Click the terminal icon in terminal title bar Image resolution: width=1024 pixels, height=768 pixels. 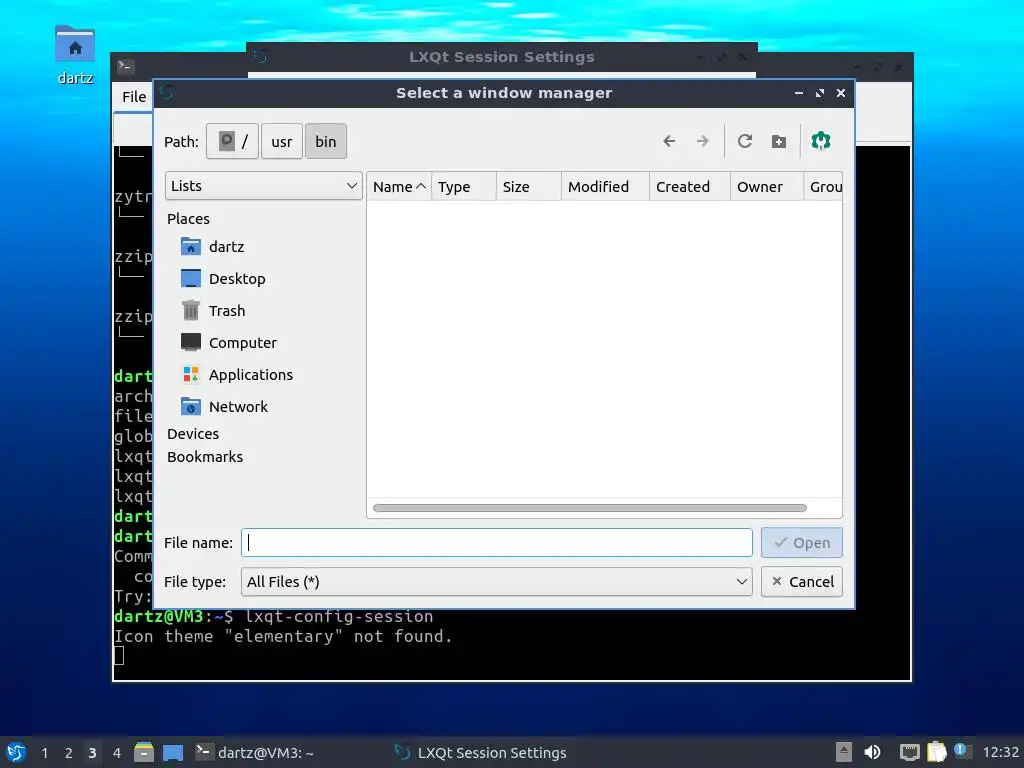(125, 66)
